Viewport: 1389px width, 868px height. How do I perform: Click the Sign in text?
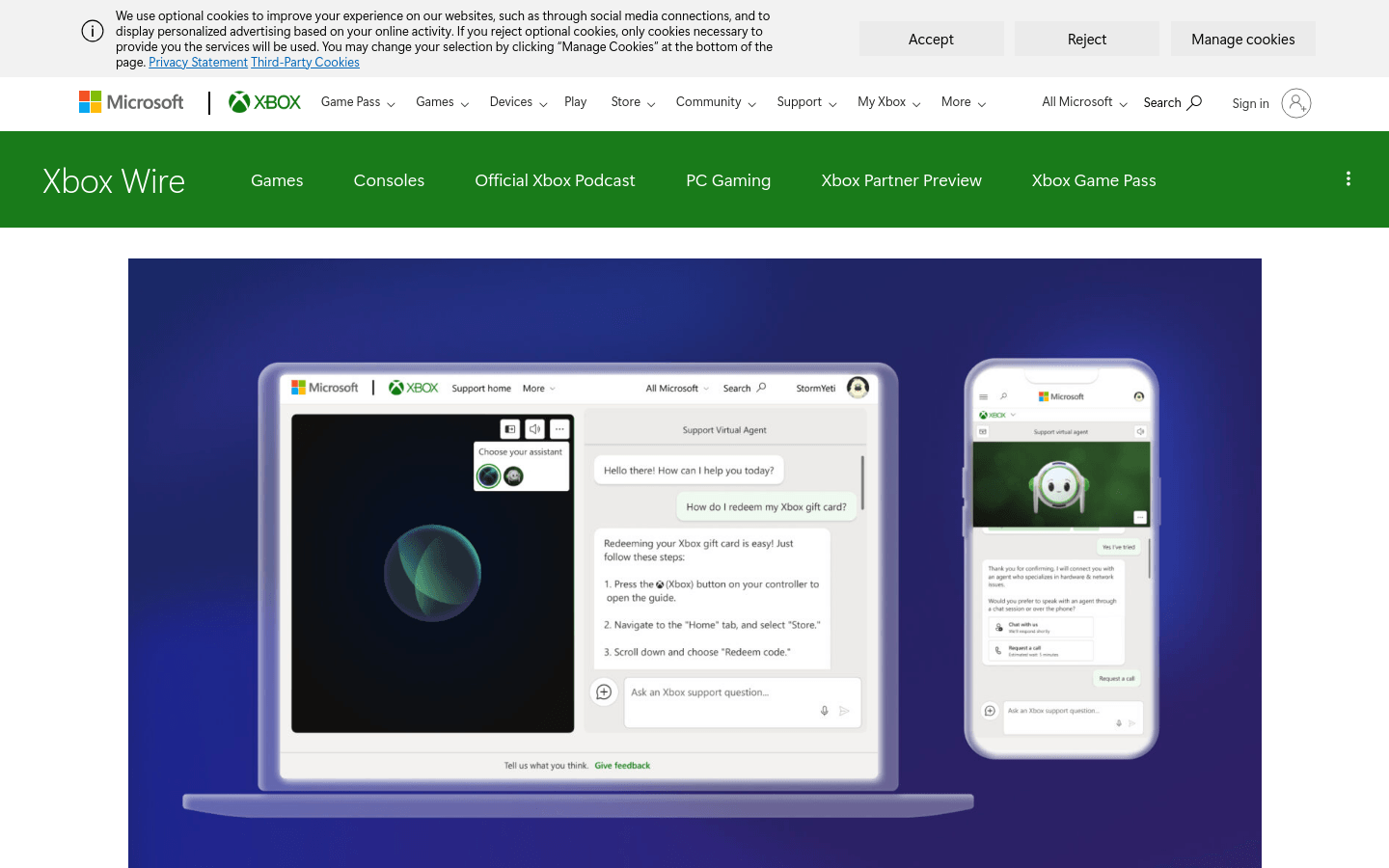tap(1250, 103)
